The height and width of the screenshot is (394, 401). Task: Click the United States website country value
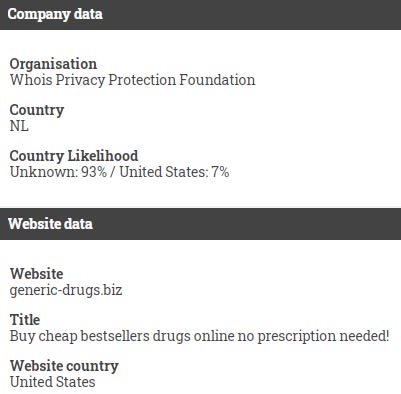(52, 382)
